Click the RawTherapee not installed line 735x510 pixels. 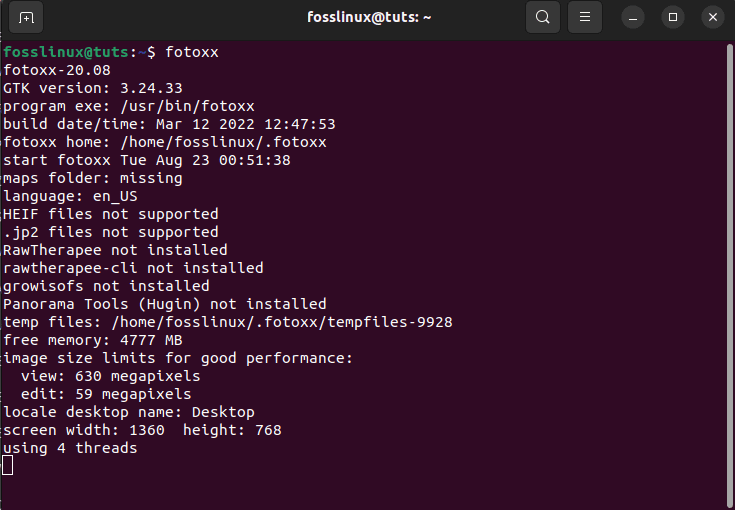click(115, 250)
